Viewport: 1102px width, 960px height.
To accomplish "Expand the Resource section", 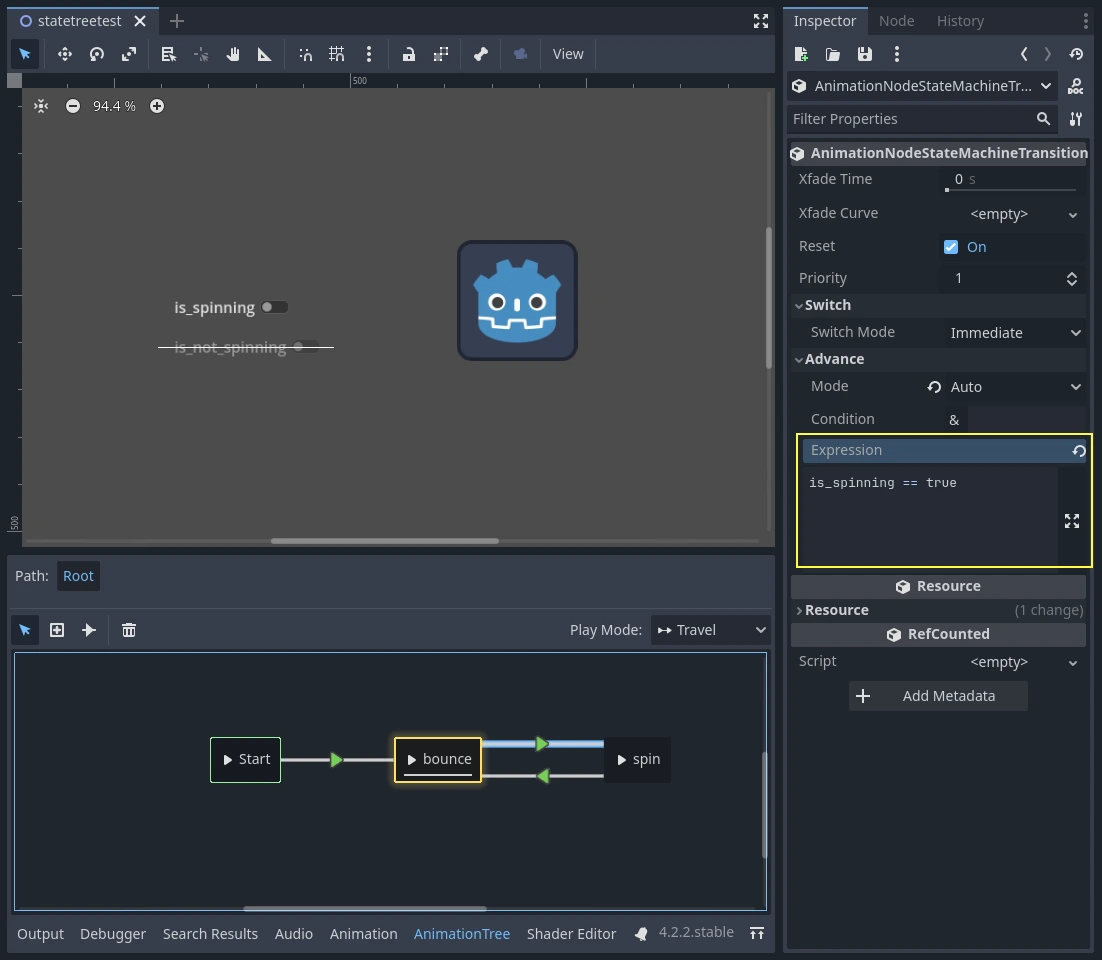I will coord(836,610).
